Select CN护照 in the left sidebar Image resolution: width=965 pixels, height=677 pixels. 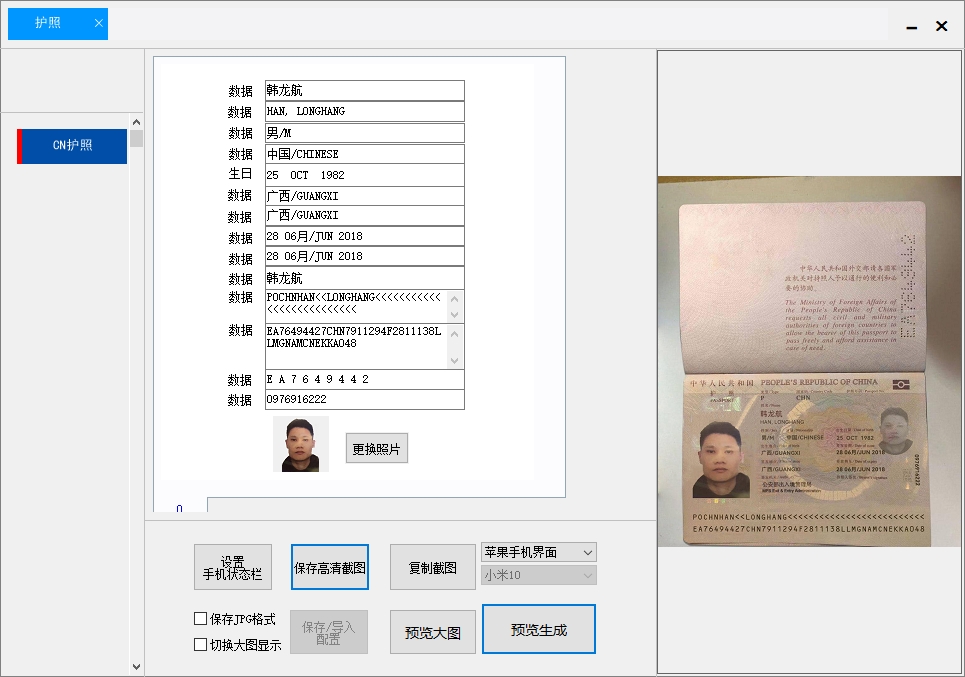(x=70, y=146)
